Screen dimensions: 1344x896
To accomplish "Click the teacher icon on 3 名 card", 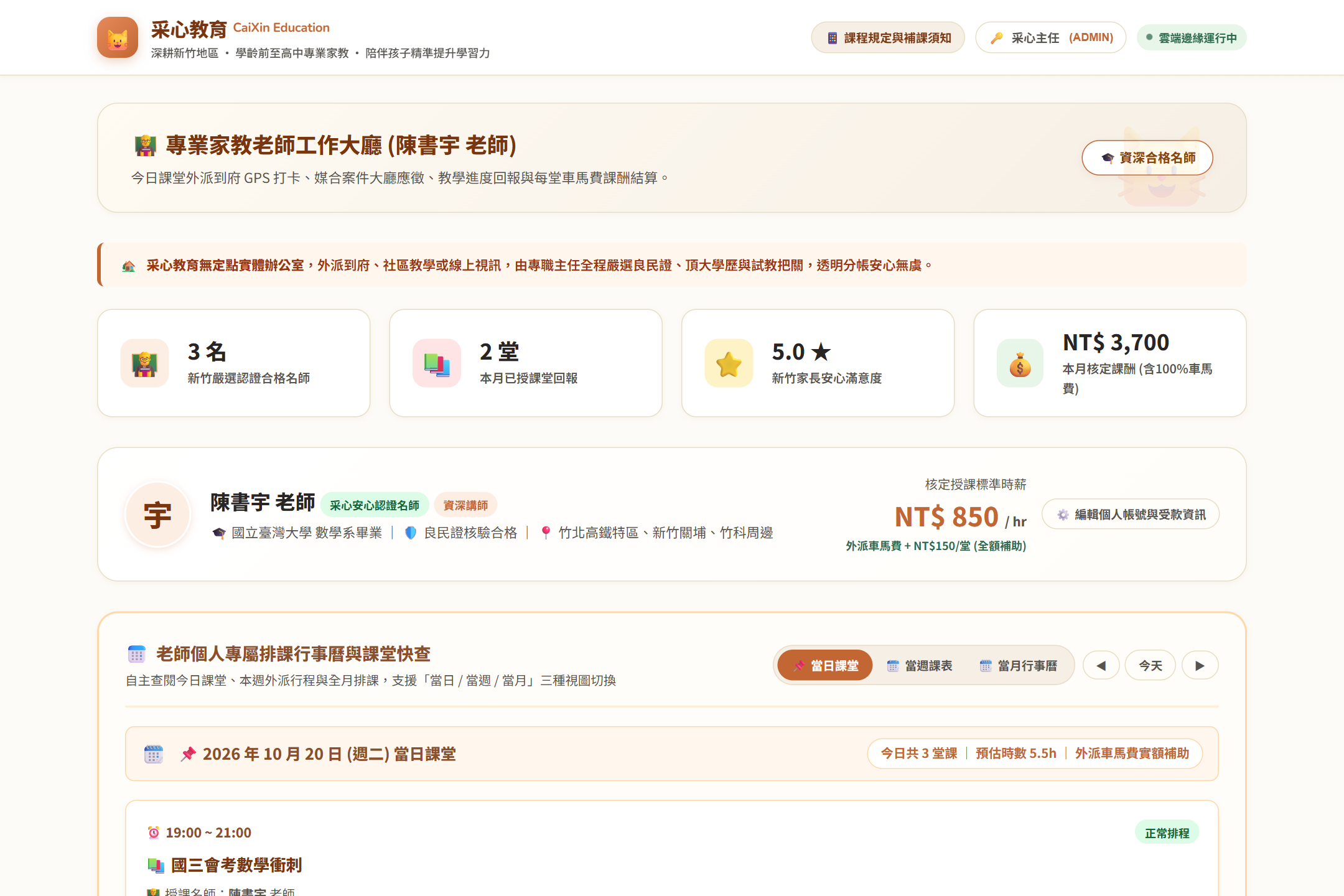I will (145, 363).
